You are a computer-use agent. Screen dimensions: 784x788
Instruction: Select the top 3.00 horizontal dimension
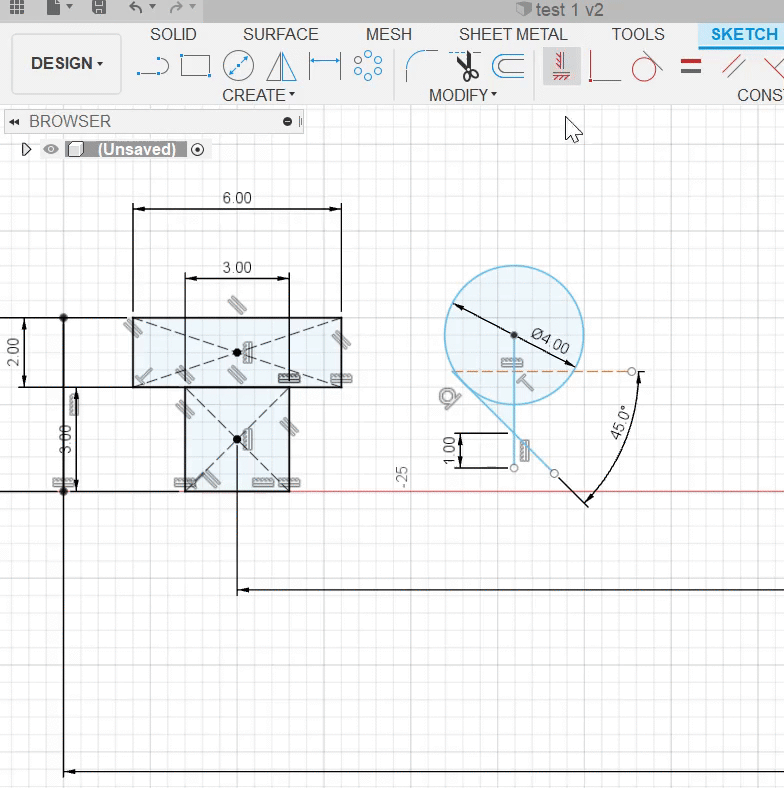tap(237, 267)
